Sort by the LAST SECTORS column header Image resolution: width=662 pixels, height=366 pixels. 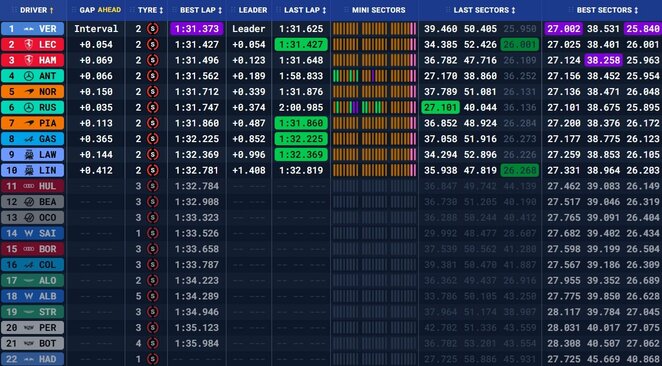(484, 10)
